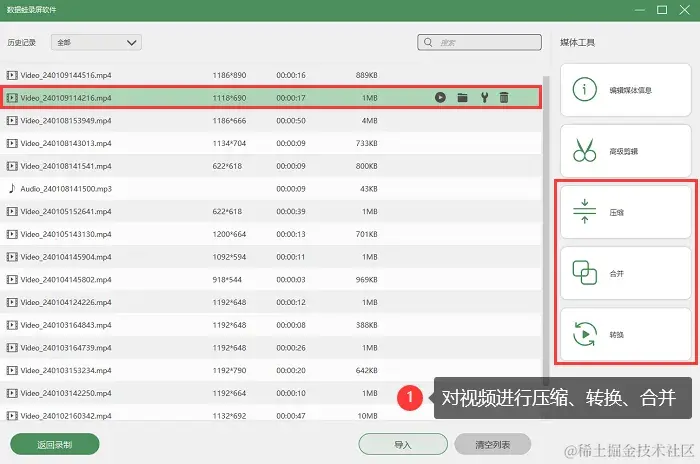700x464 pixels.
Task: Click the 00:00:39 duration cell
Action: tap(291, 211)
